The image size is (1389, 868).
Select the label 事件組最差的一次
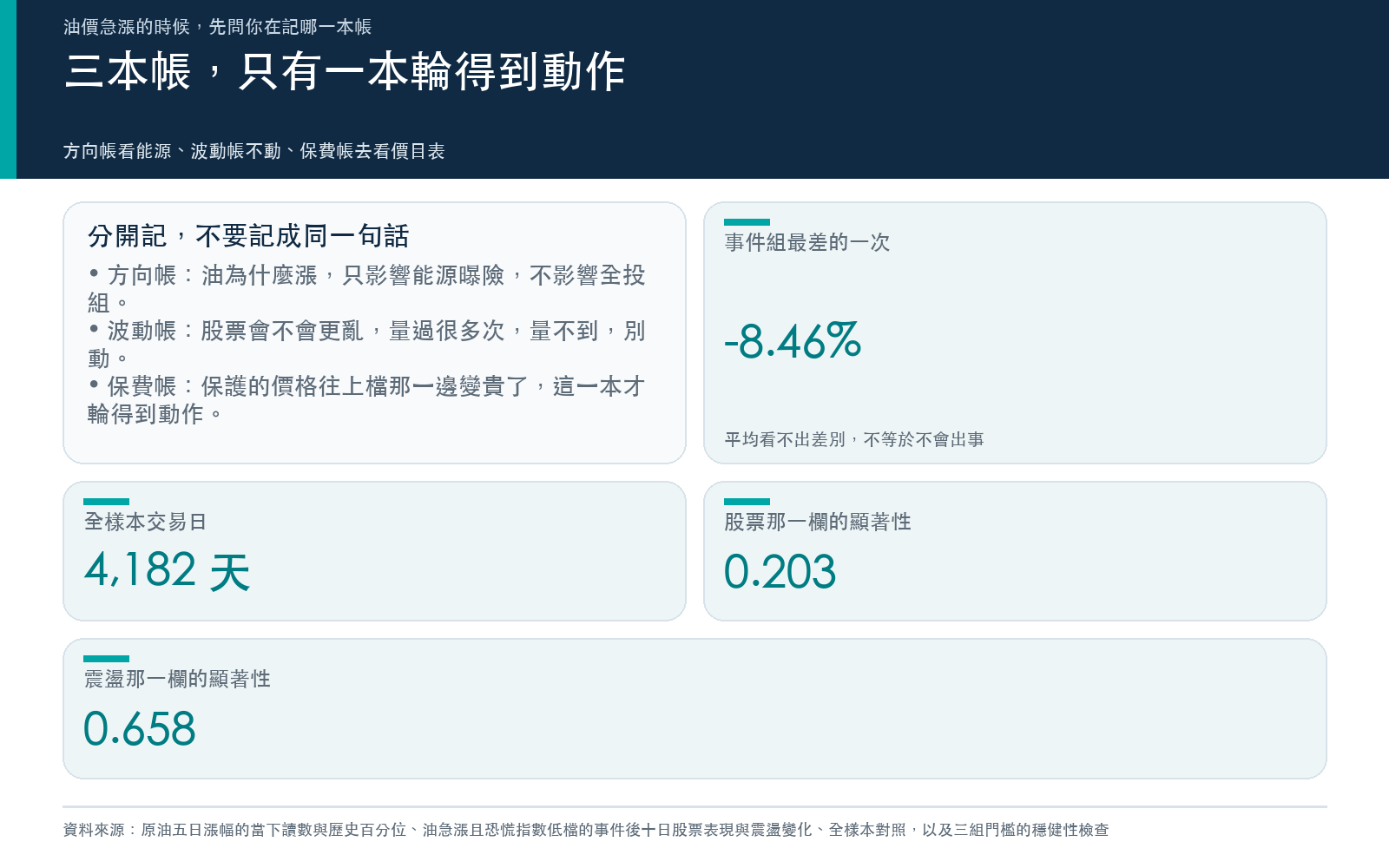[807, 242]
